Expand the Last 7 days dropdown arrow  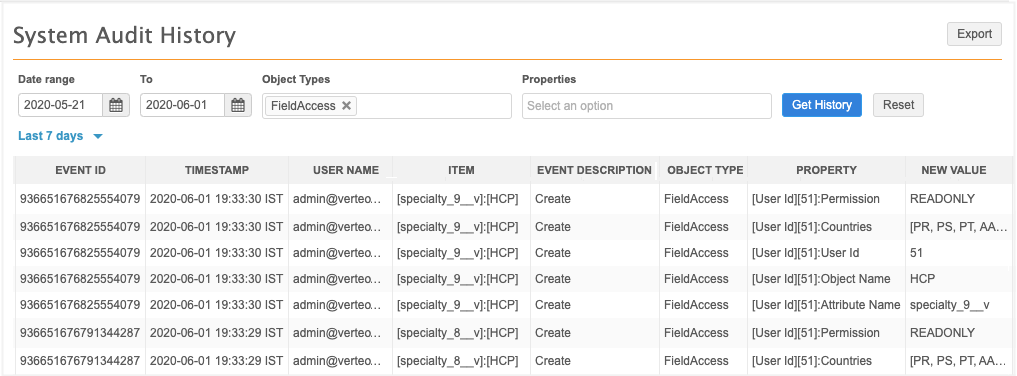click(98, 137)
